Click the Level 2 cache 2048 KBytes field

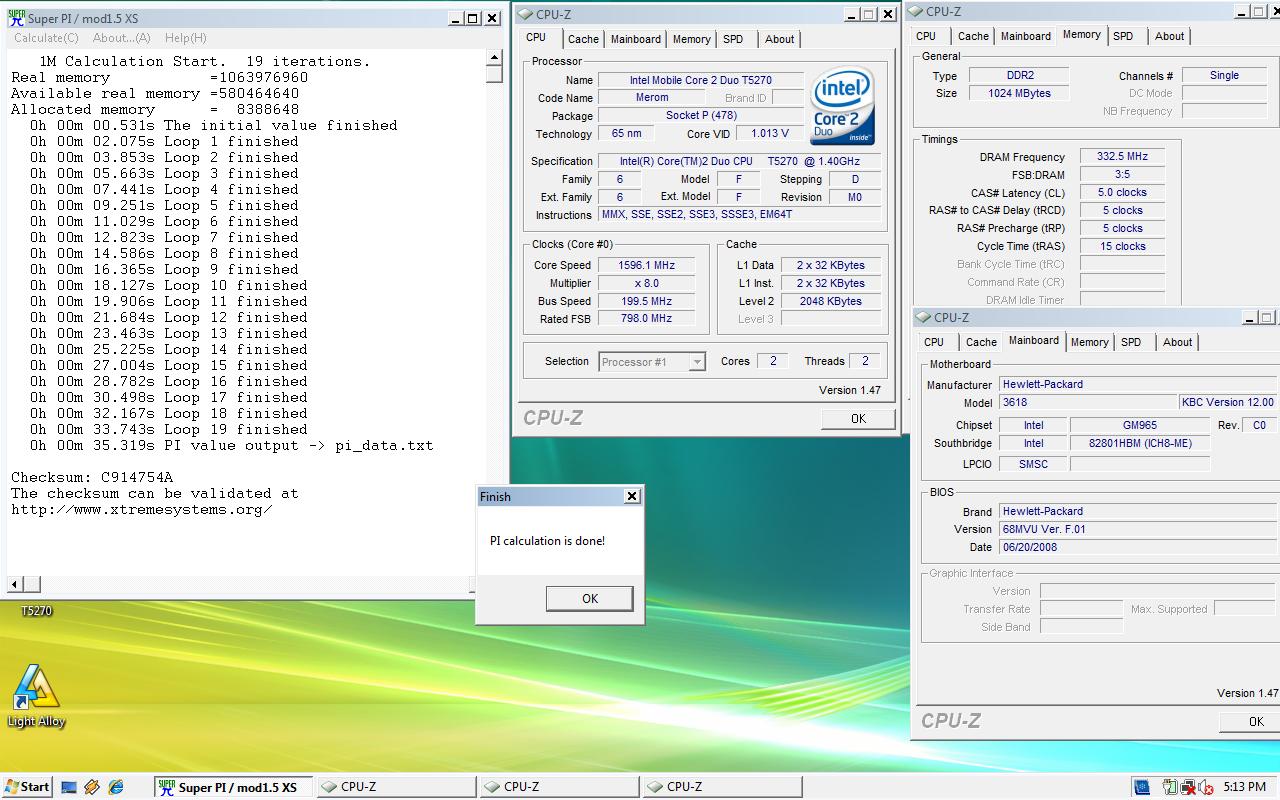pyautogui.click(x=830, y=301)
